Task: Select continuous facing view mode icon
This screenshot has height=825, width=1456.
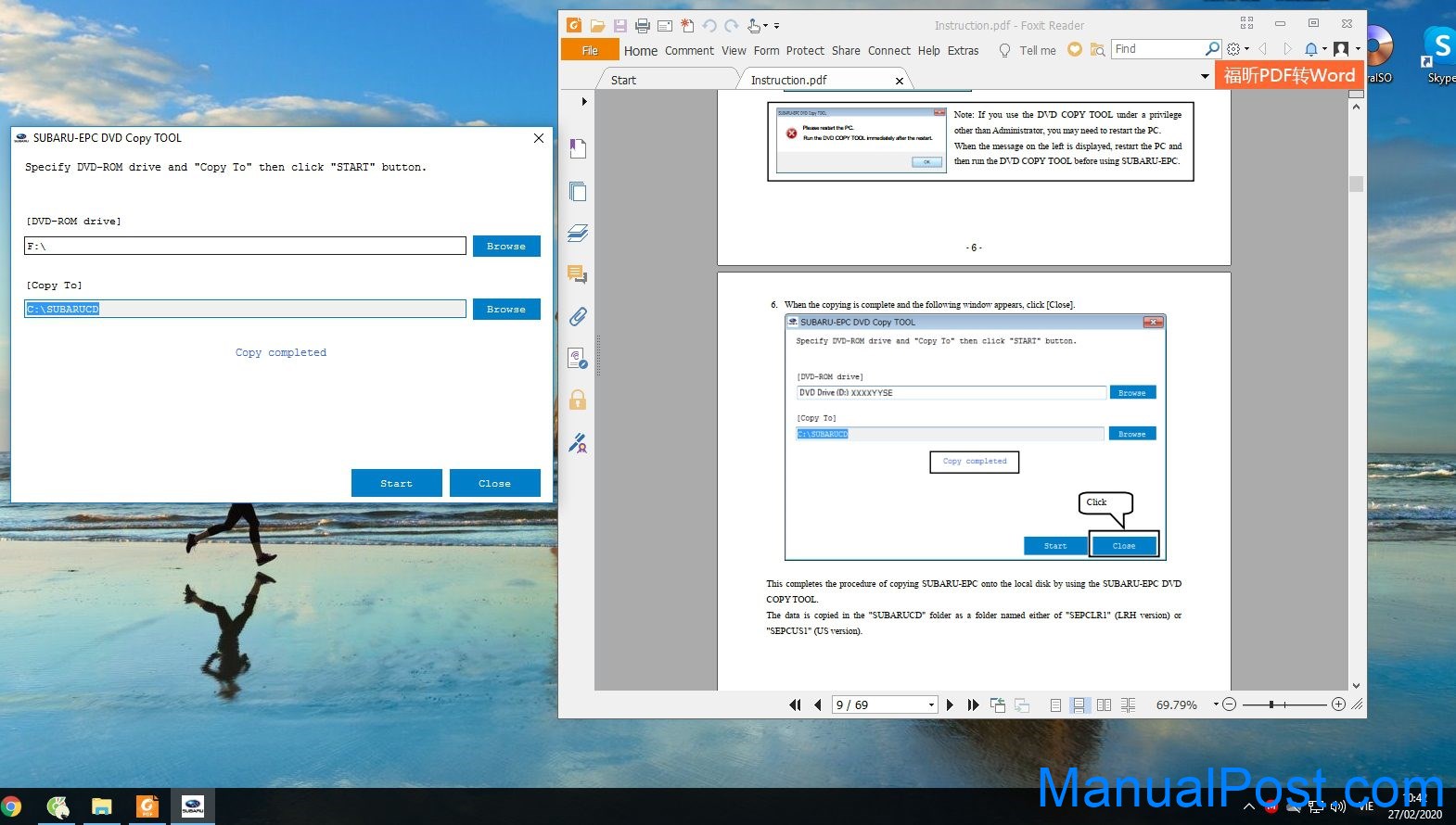Action: [1128, 704]
